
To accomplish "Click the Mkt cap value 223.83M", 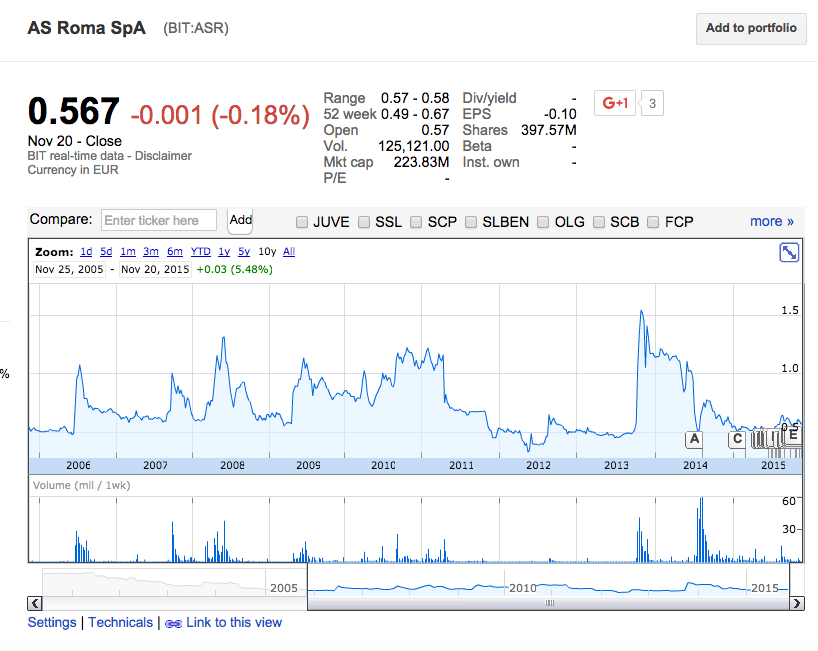I will pos(422,162).
